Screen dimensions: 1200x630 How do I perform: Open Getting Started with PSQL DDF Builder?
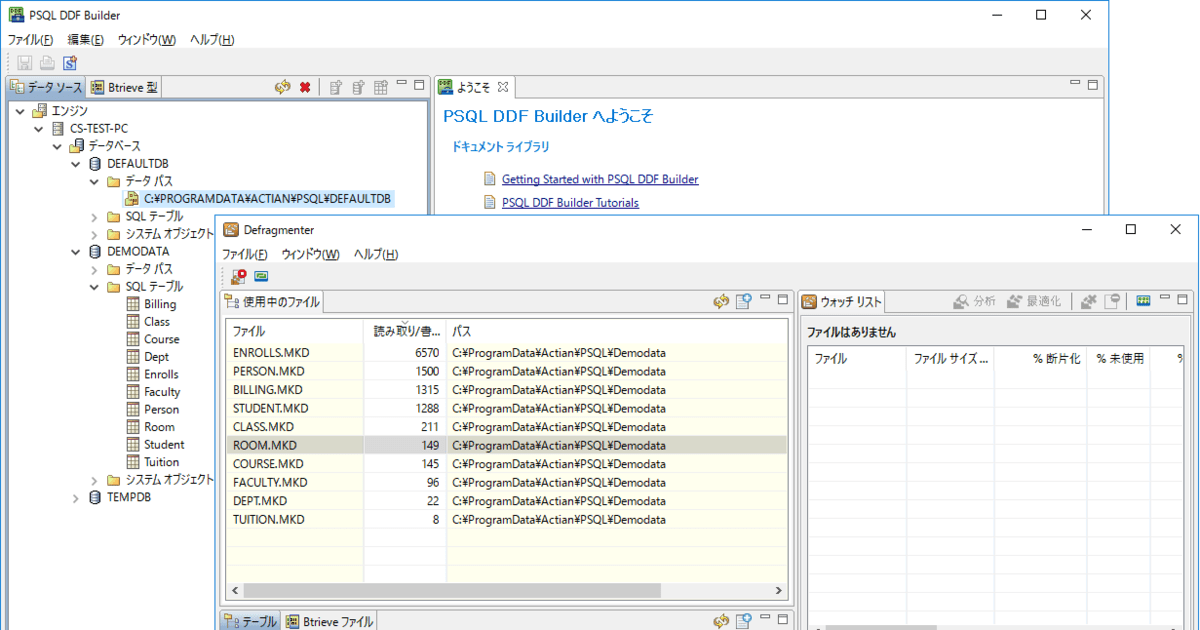coord(598,180)
